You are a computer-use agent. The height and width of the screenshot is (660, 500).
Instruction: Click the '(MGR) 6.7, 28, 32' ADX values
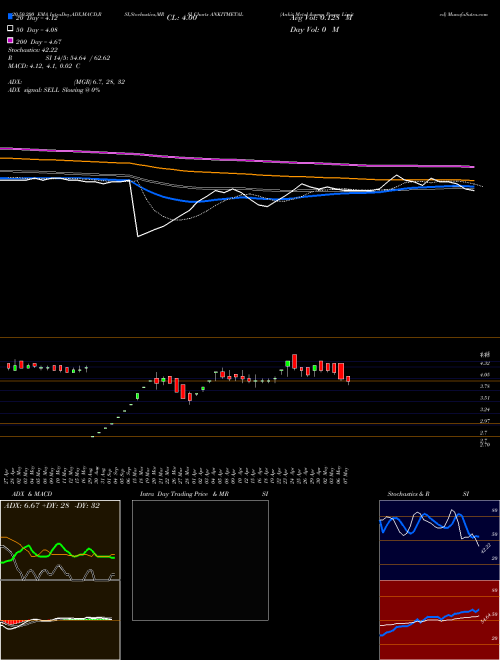coord(99,82)
